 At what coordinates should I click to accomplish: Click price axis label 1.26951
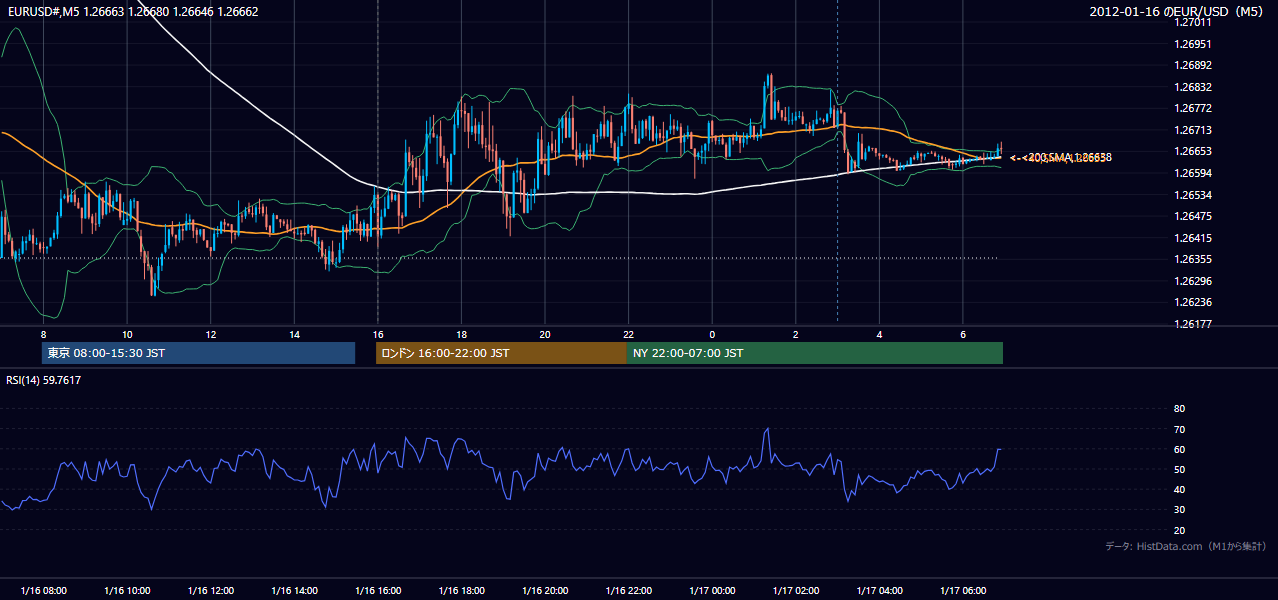[x=1192, y=44]
